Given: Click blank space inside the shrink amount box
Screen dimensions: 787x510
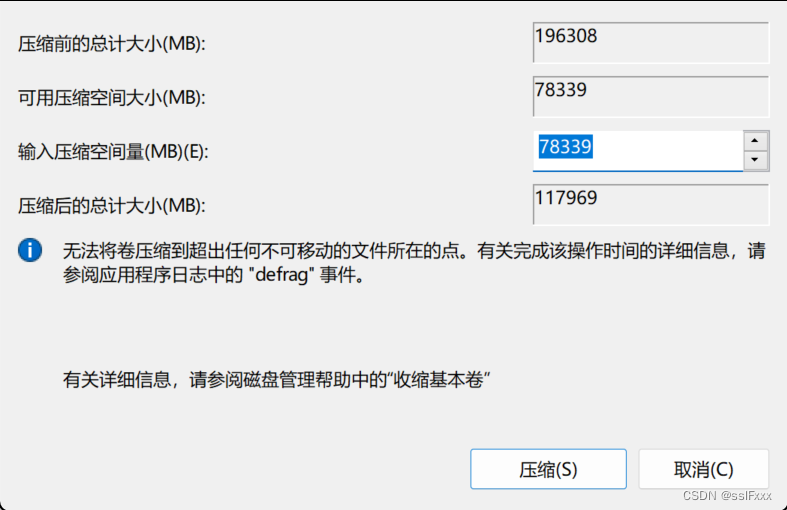Looking at the screenshot, I should (x=668, y=151).
